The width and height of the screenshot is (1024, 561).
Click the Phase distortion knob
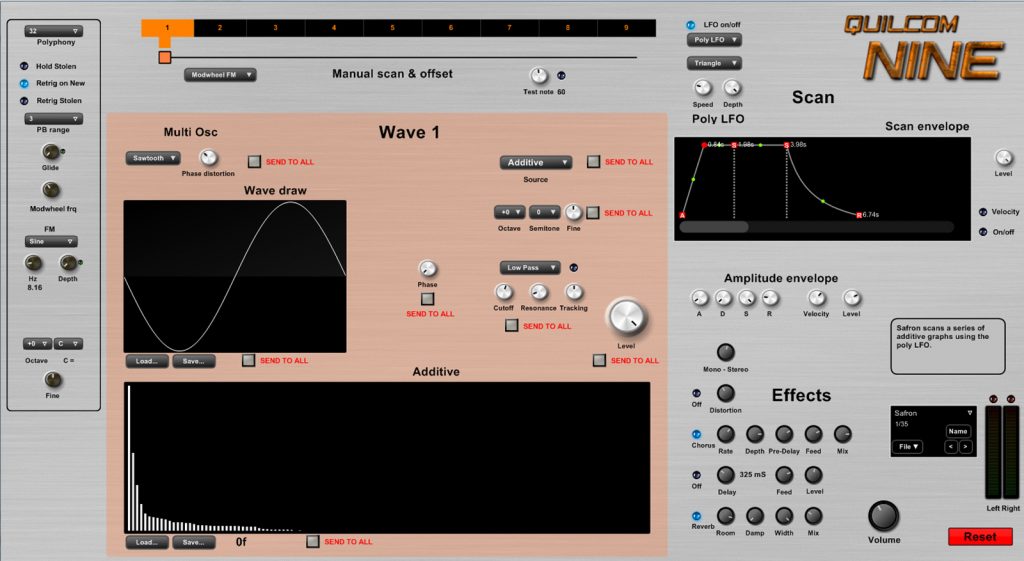coord(208,158)
